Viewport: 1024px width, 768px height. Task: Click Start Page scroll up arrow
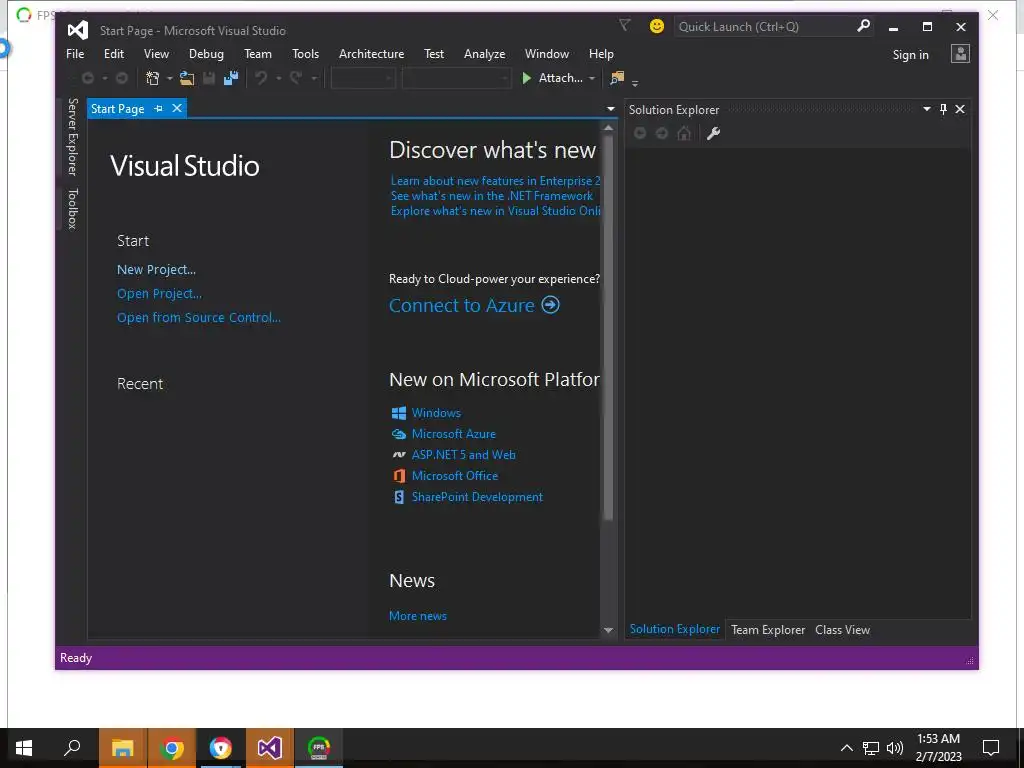[x=609, y=128]
